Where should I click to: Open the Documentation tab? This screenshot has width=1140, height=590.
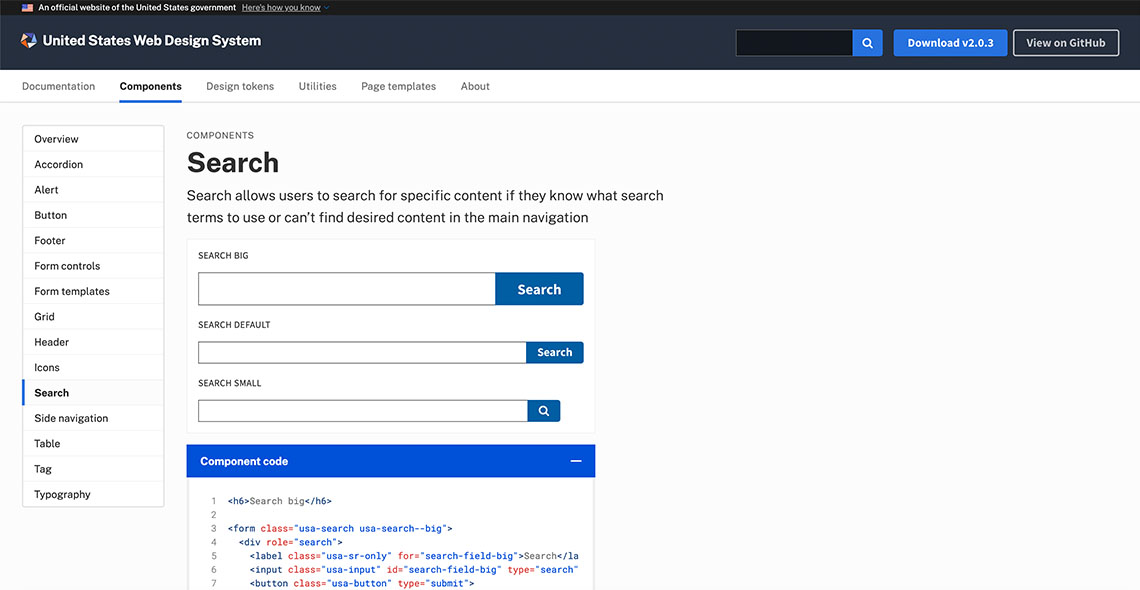(58, 86)
